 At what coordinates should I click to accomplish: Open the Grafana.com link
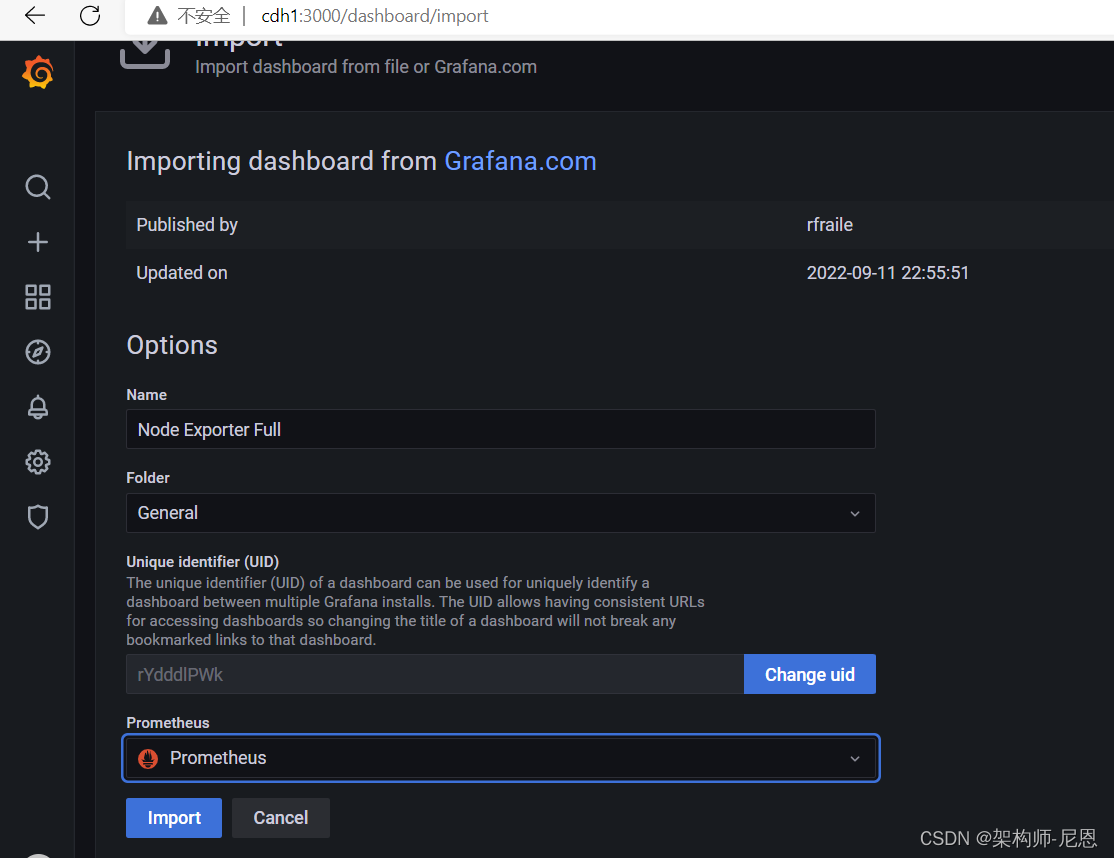pos(520,161)
